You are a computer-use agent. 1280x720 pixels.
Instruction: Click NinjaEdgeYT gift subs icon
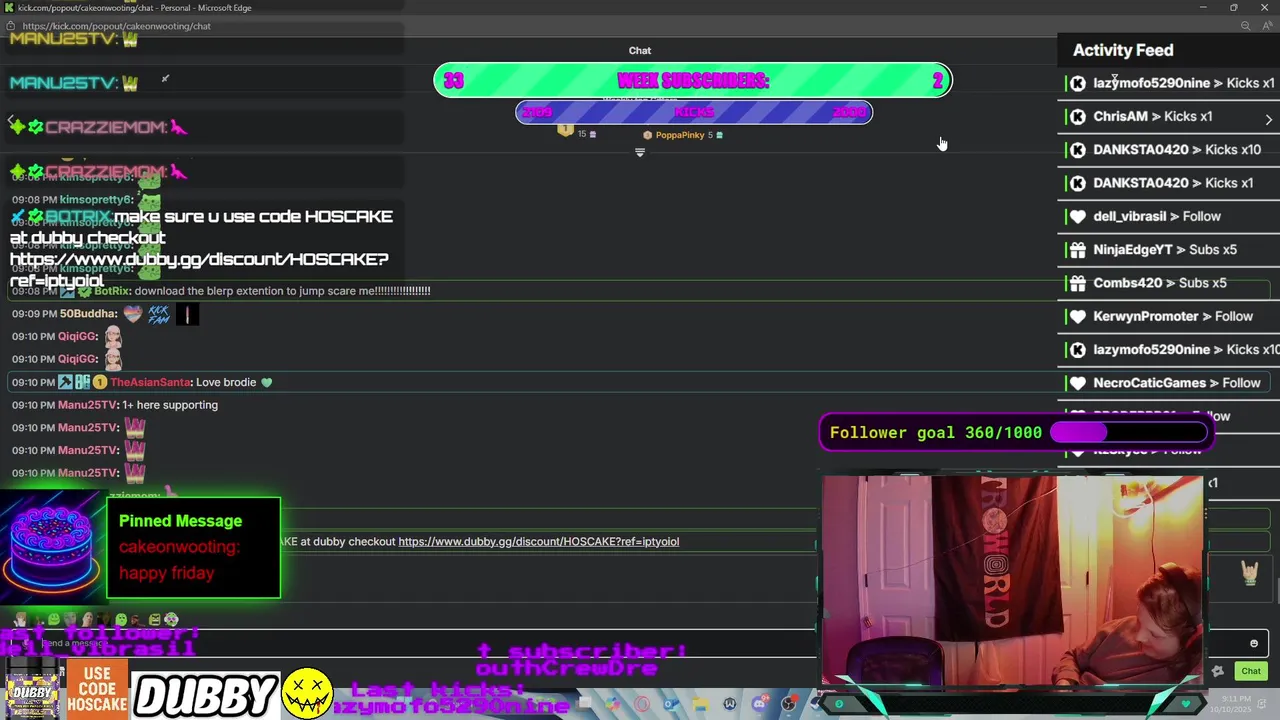click(x=1077, y=250)
